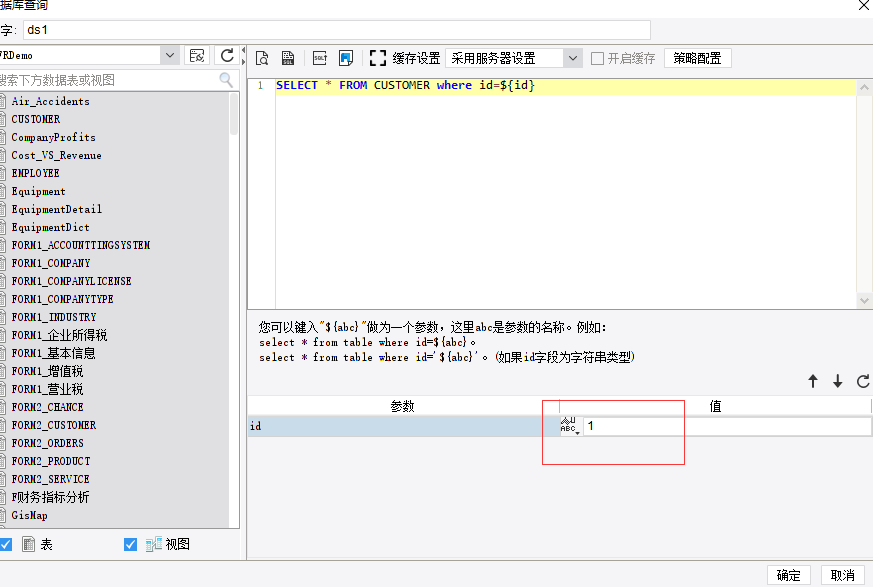Click the id parameter value field

[727, 426]
